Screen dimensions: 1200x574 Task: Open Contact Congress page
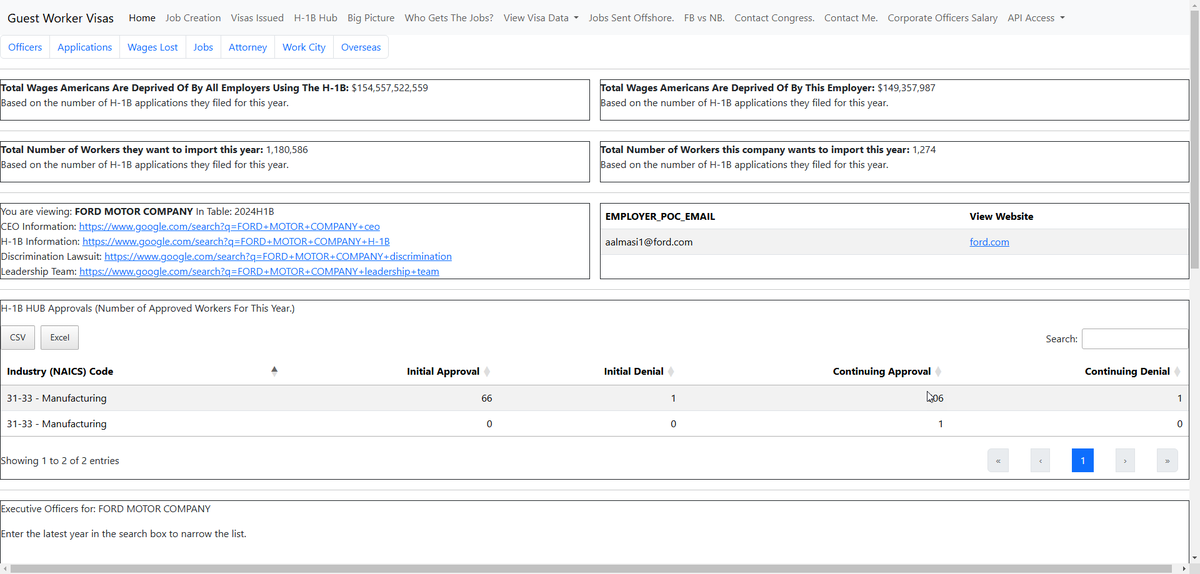[774, 18]
